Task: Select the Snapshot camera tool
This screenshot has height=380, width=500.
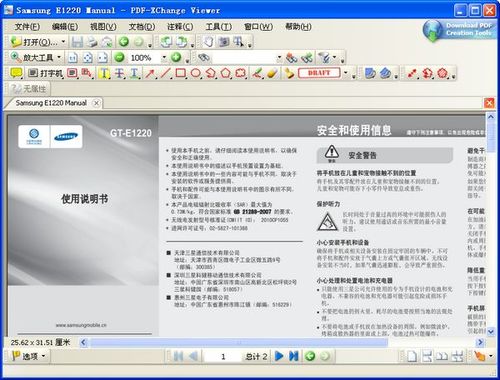Action: [x=223, y=42]
